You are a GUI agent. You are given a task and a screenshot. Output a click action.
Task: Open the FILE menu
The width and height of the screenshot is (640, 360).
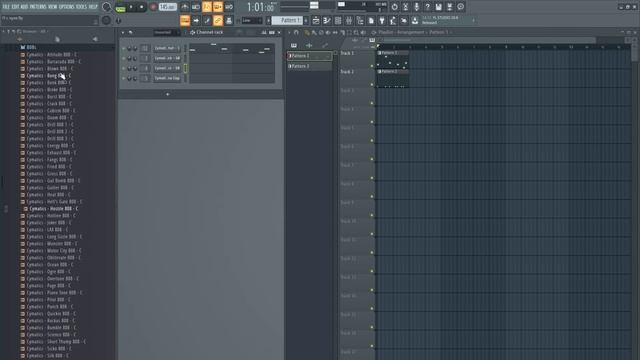tap(6, 7)
